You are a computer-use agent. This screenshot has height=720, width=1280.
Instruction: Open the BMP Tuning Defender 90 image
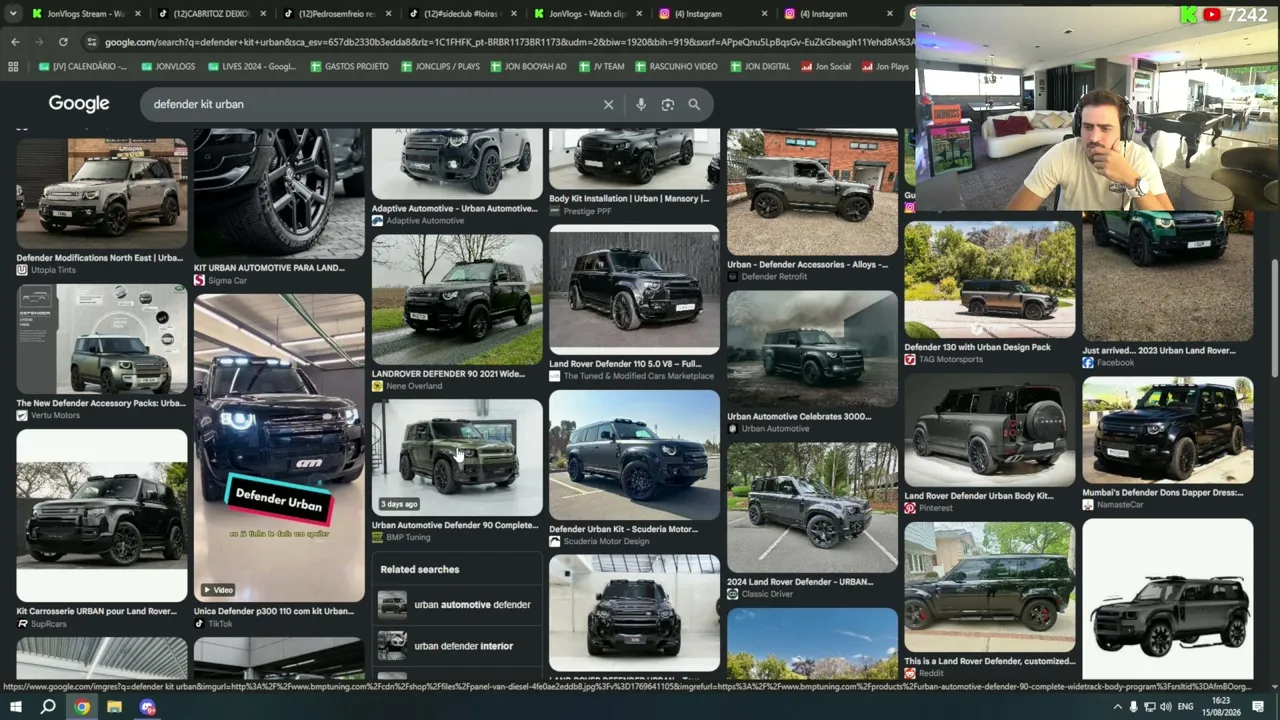[457, 458]
